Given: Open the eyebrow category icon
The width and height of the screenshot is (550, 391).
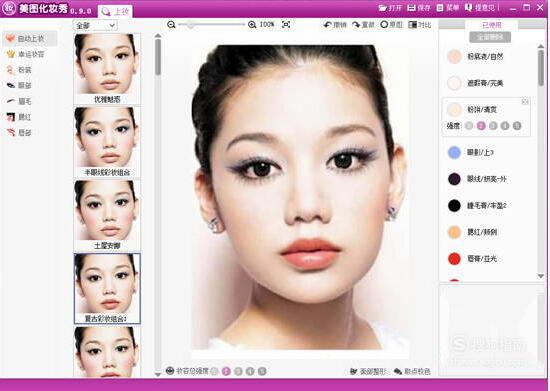Looking at the screenshot, I should 11,101.
